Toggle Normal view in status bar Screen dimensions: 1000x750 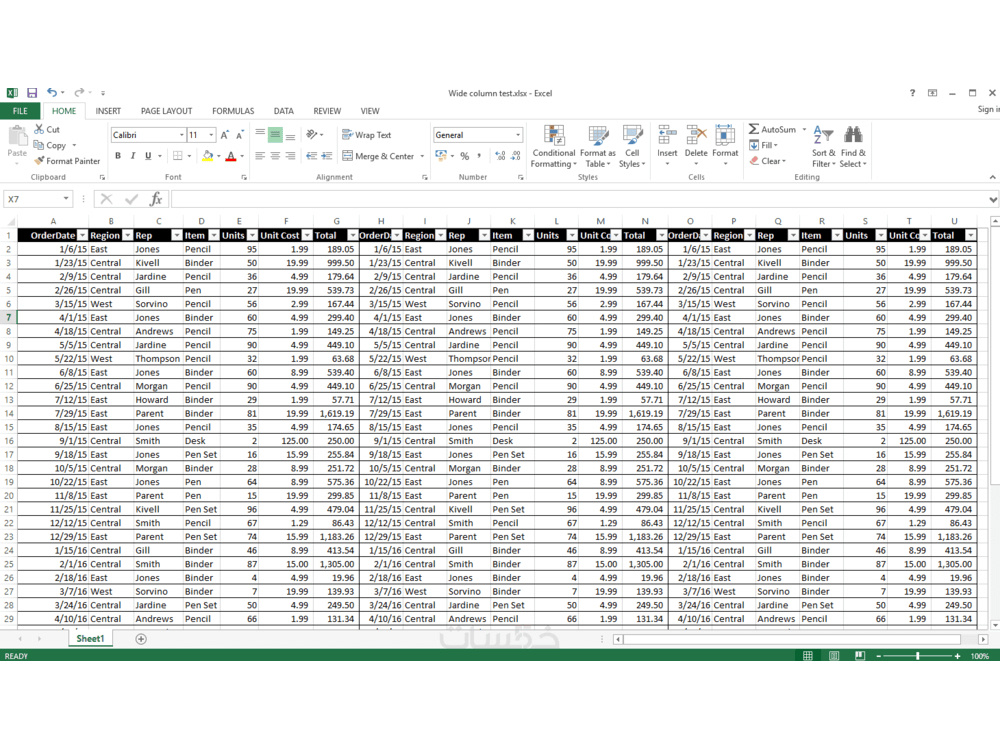[x=807, y=656]
